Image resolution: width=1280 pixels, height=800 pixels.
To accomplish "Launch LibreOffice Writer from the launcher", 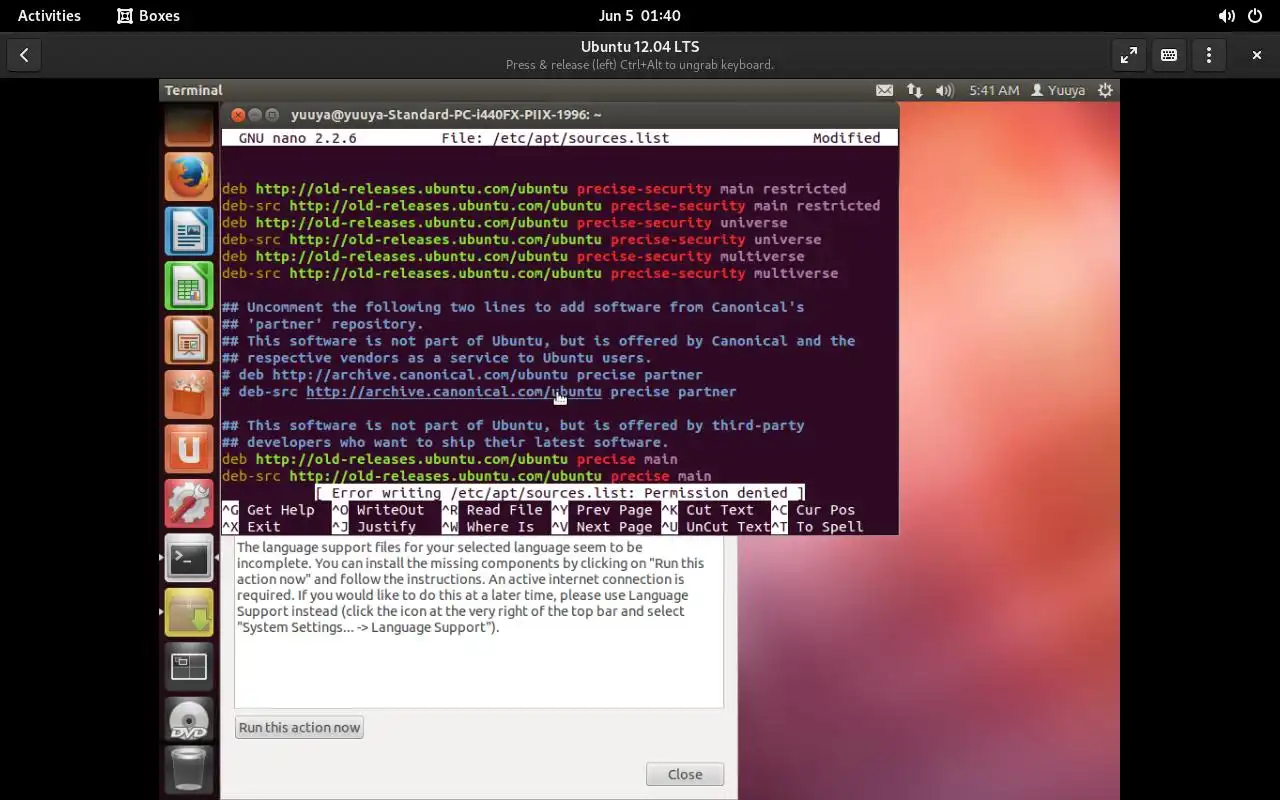I will pyautogui.click(x=189, y=232).
